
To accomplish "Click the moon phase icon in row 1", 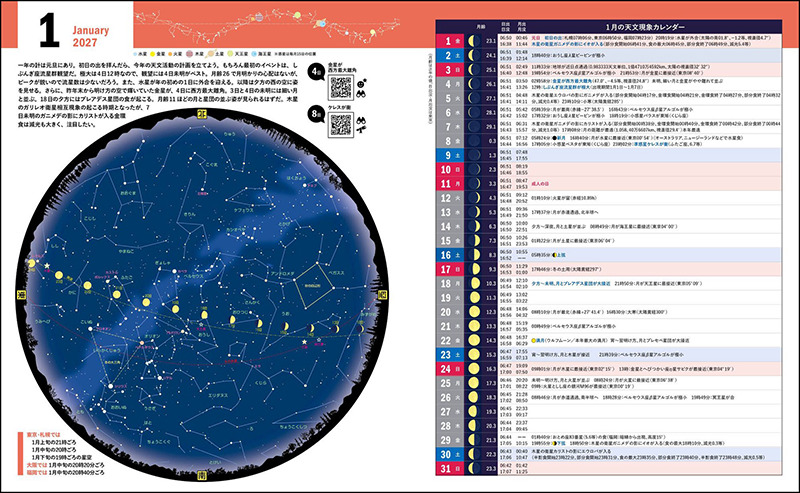I will tap(474, 41).
